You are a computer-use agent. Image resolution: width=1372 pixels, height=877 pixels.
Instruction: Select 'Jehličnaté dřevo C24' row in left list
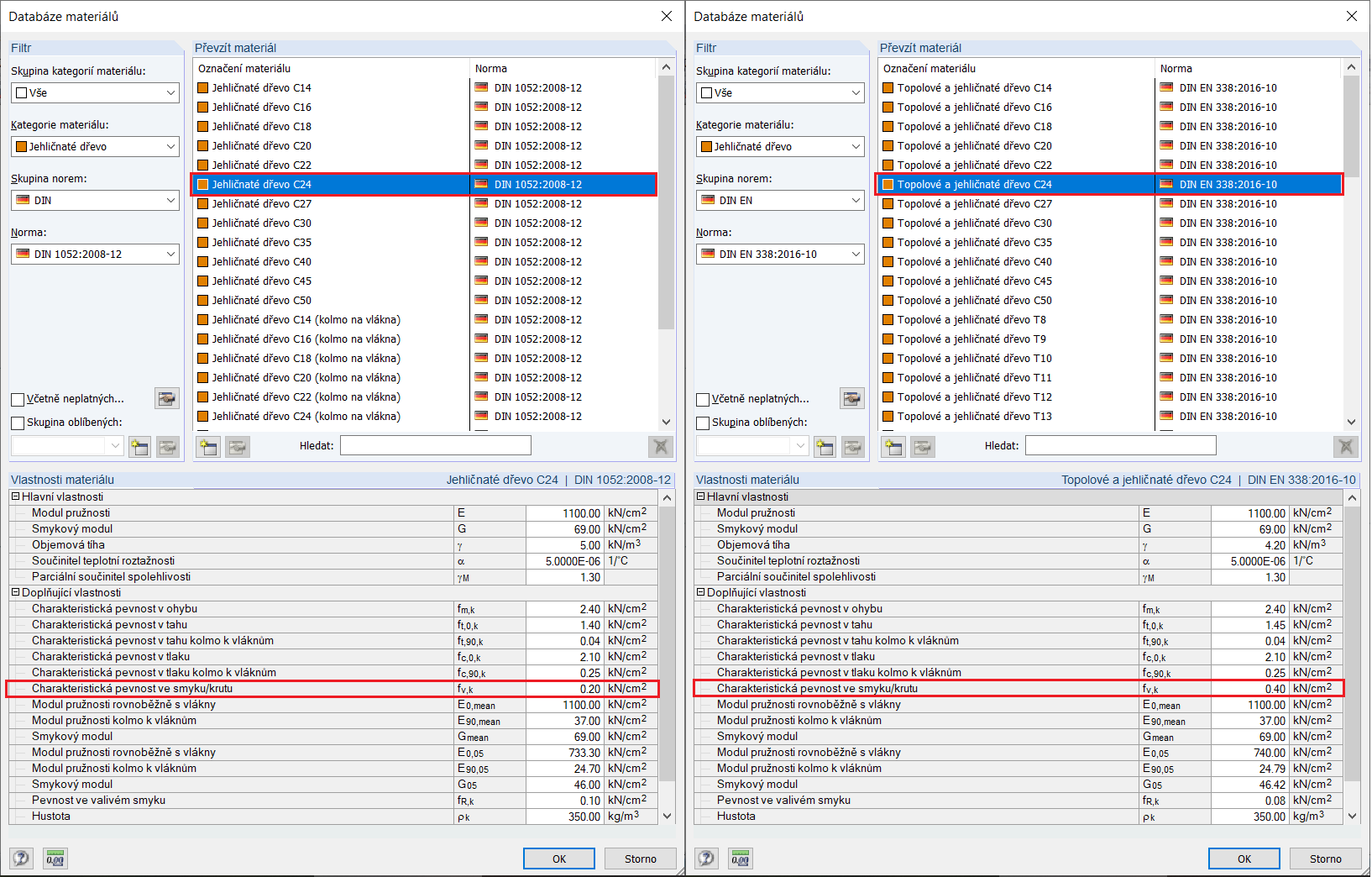[x=425, y=184]
